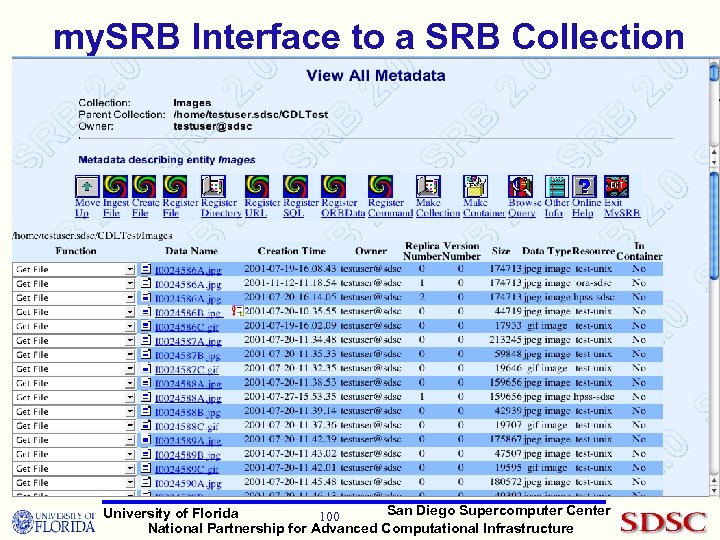Screen dimensions: 720x540
Task: Click the Online Help question mark icon
Action: pyautogui.click(x=585, y=186)
